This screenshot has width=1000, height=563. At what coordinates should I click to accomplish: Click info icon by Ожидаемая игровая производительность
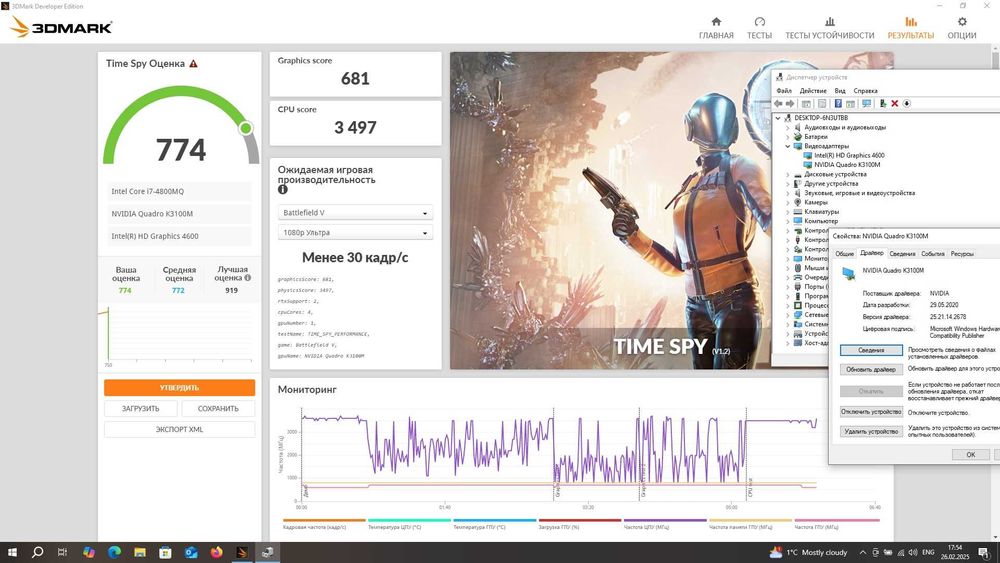click(283, 189)
